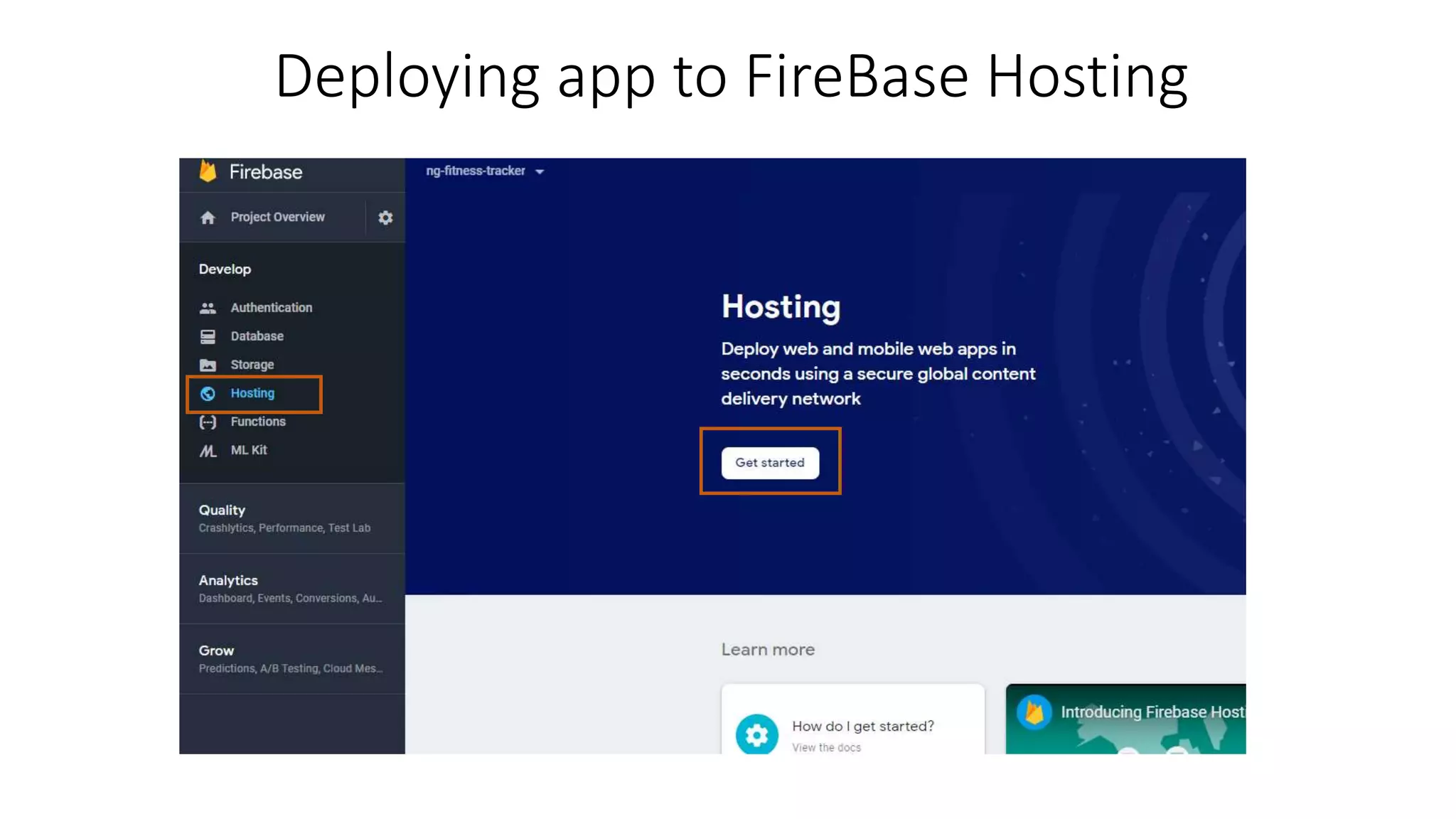
Task: Open Functions menu item
Action: coord(258,422)
